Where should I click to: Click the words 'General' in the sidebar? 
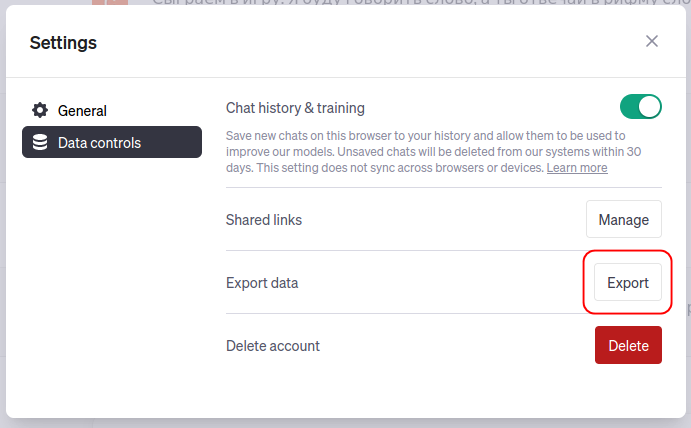(x=82, y=111)
